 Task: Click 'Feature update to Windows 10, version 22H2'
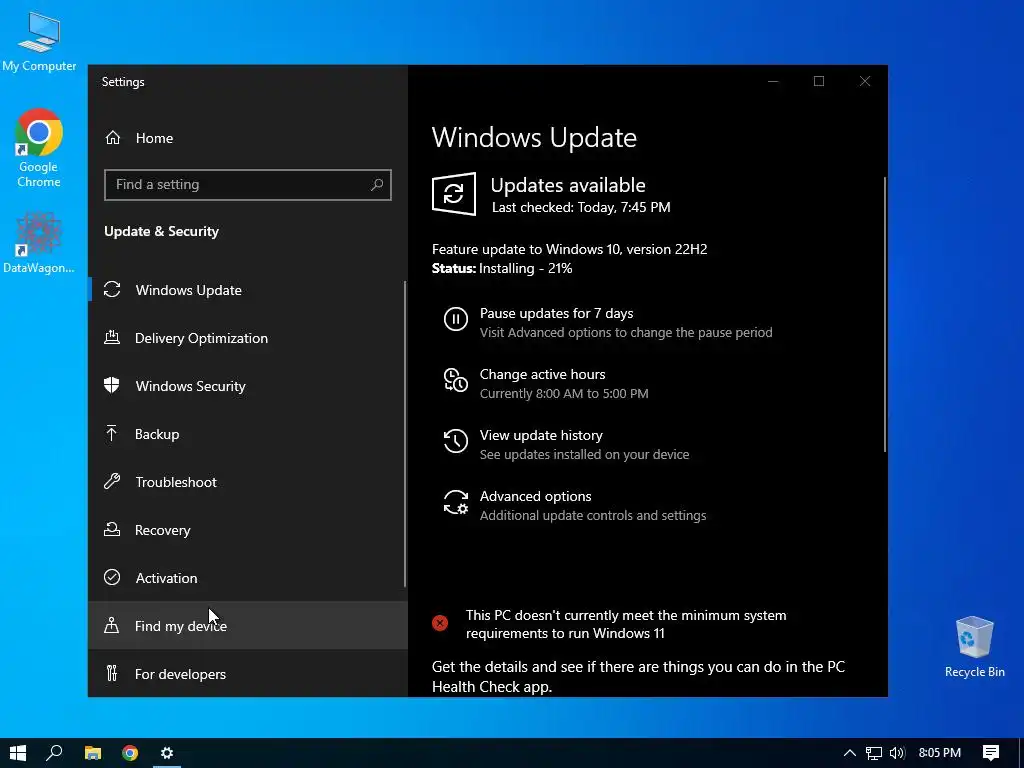569,249
